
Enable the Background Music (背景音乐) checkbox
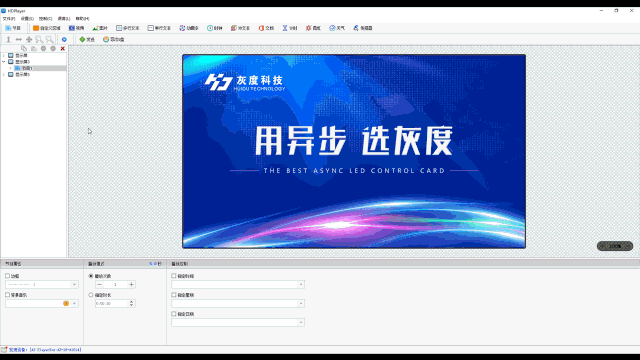click(7, 295)
